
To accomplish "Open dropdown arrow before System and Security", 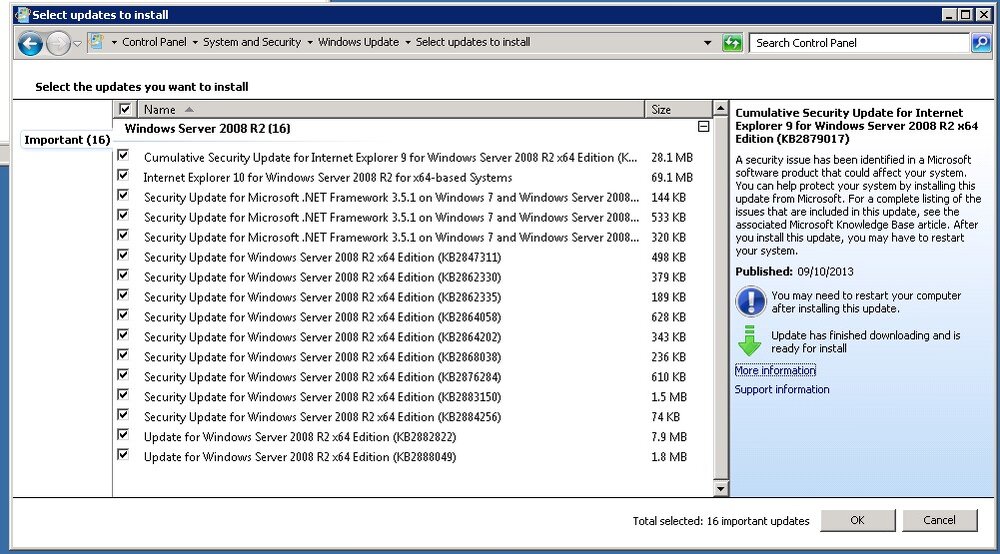I will tap(195, 43).
